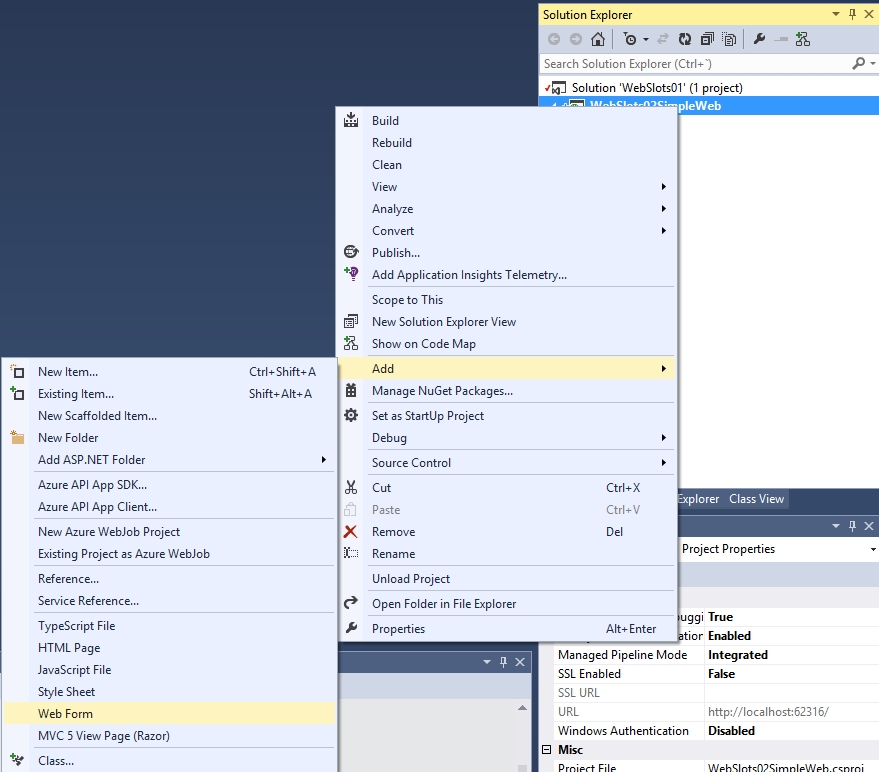This screenshot has height=772, width=879.
Task: Collapse All in Solution Explorer toolbar
Action: click(x=707, y=39)
